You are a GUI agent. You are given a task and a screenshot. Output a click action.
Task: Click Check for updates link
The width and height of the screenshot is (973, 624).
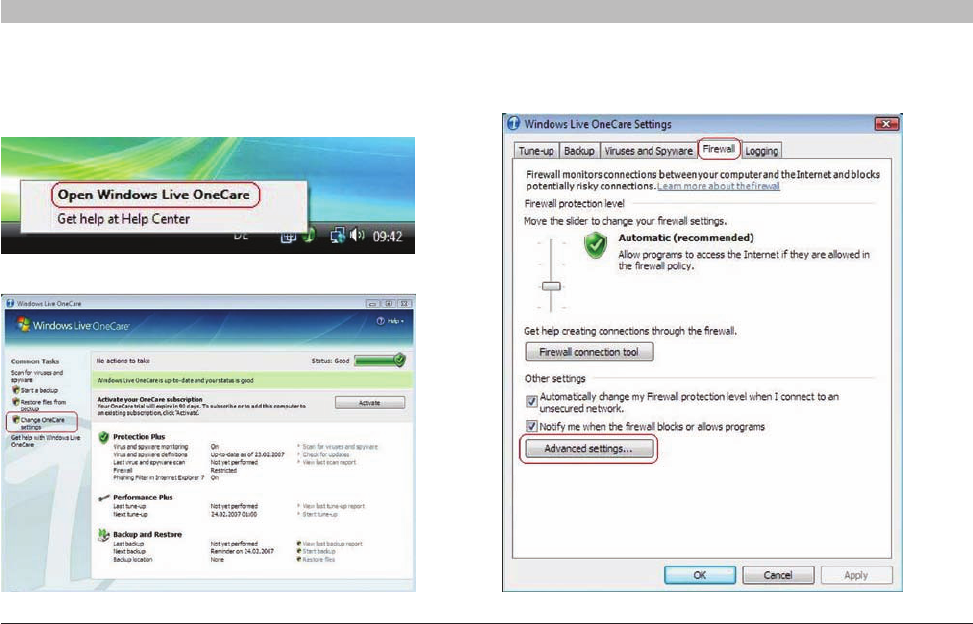(326, 455)
